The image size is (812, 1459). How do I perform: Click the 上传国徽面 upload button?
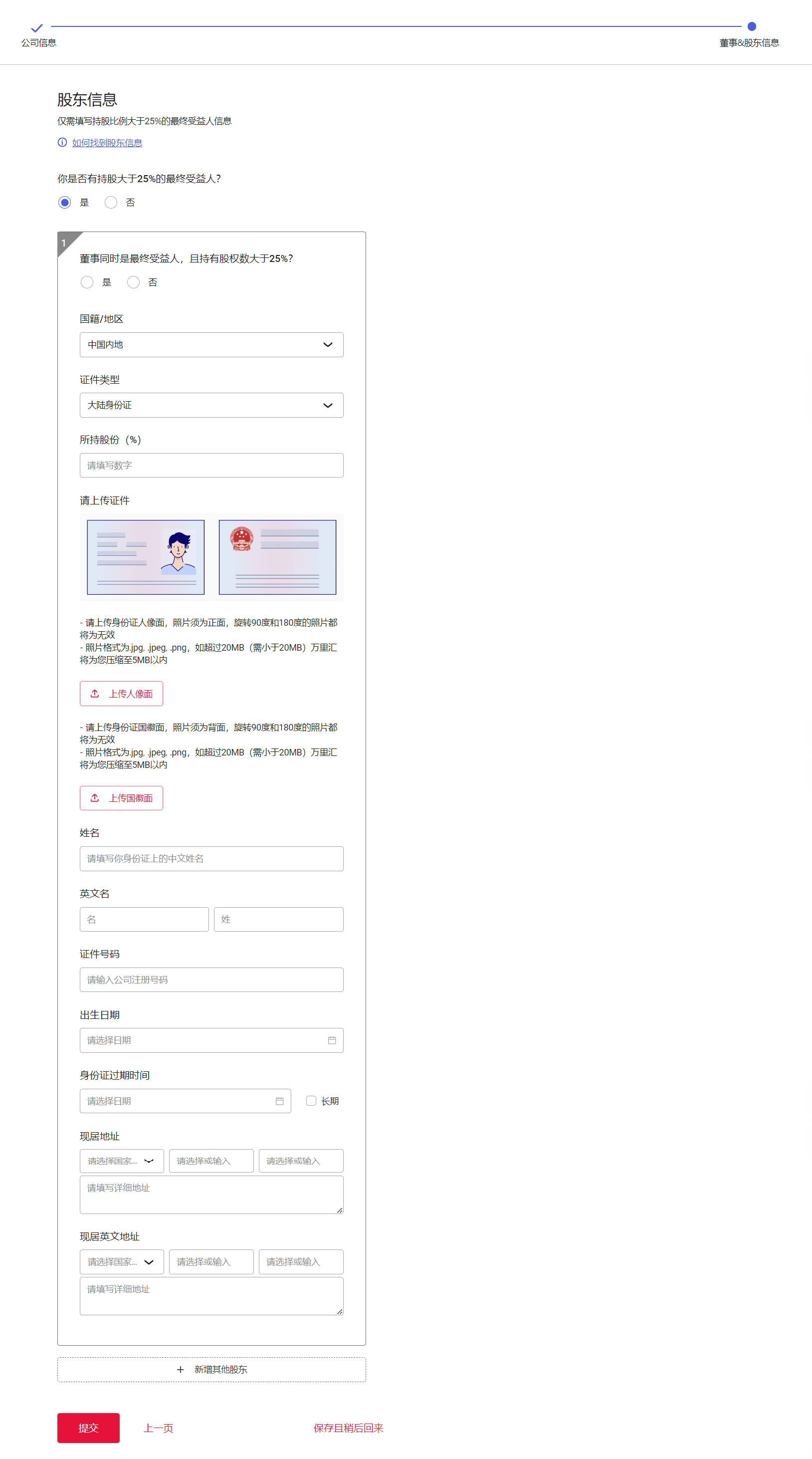point(121,797)
